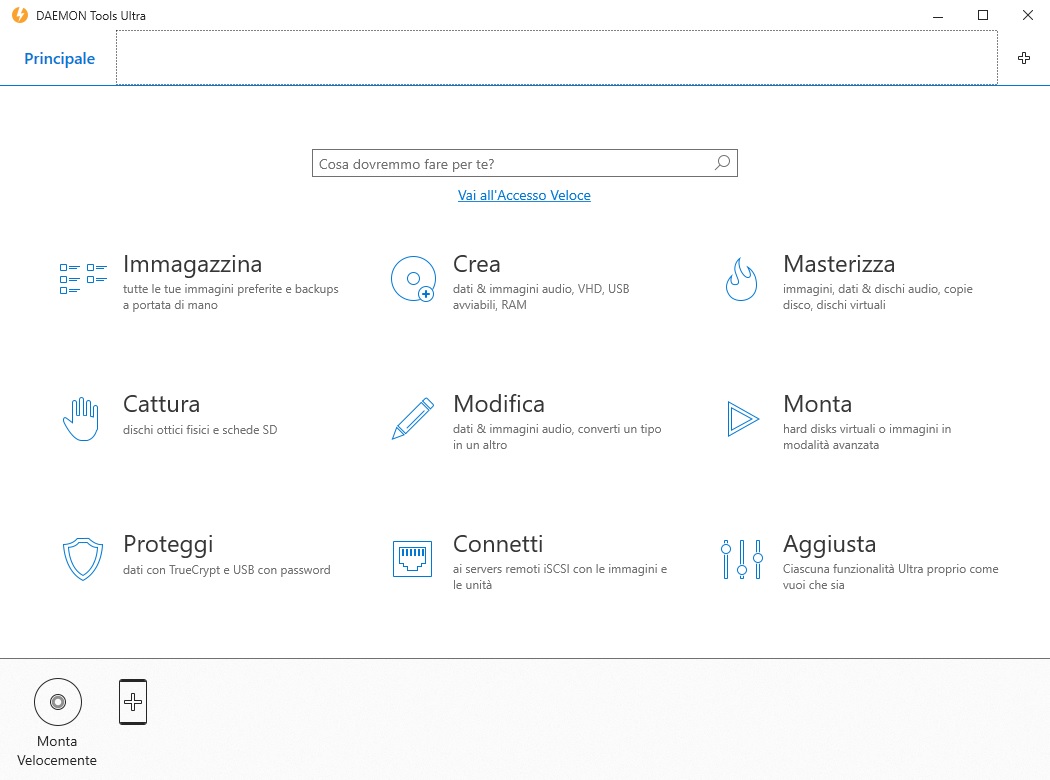This screenshot has height=780, width=1050.
Task: Open the Masterizza title
Action: [x=839, y=264]
